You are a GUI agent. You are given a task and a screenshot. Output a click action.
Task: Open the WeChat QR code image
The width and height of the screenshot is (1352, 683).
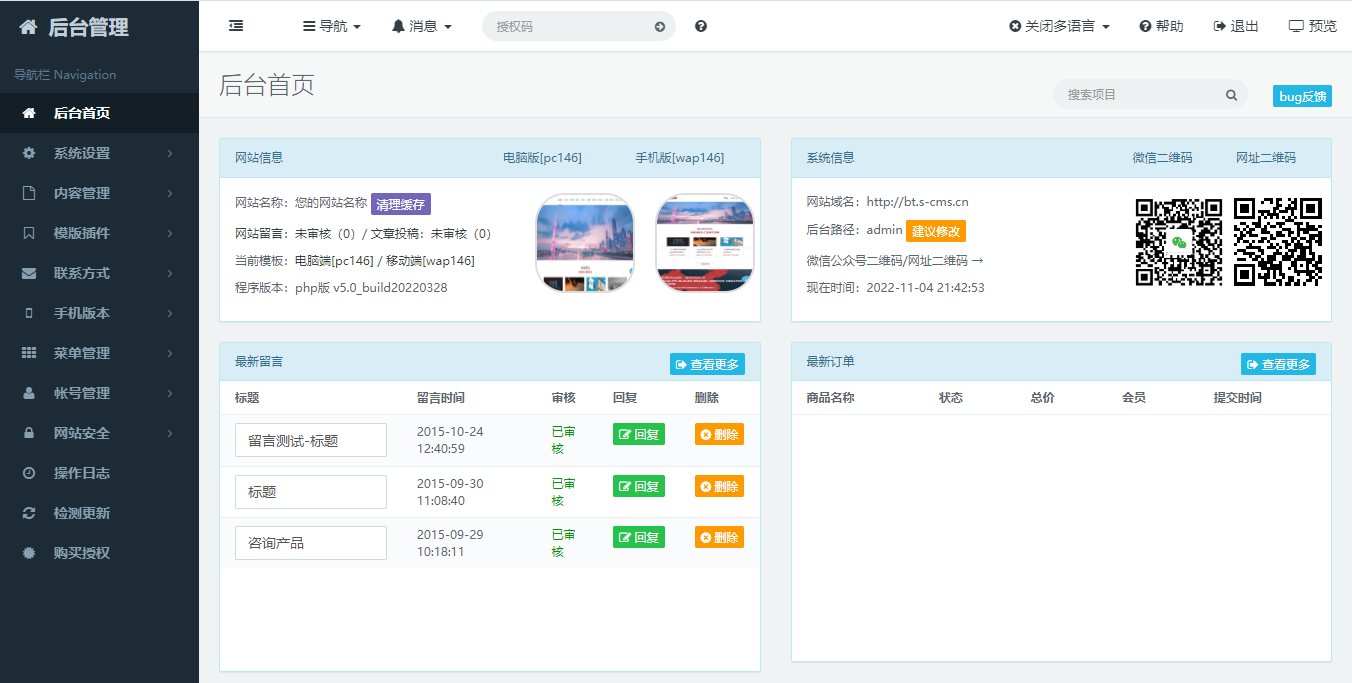click(1178, 242)
